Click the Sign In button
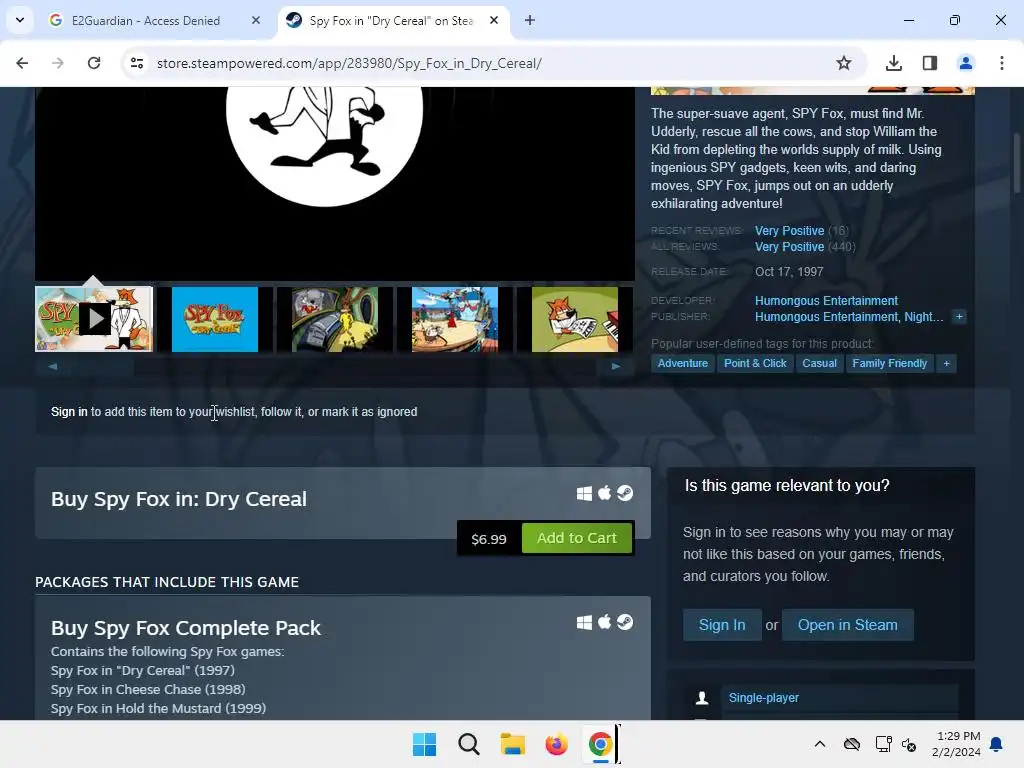The height and width of the screenshot is (768, 1024). coord(722,625)
